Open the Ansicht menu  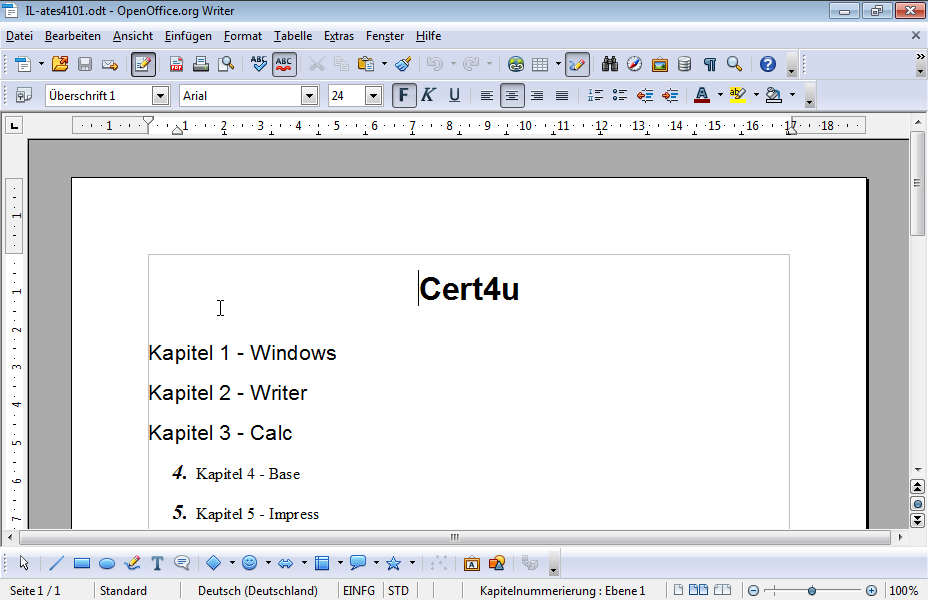point(133,36)
